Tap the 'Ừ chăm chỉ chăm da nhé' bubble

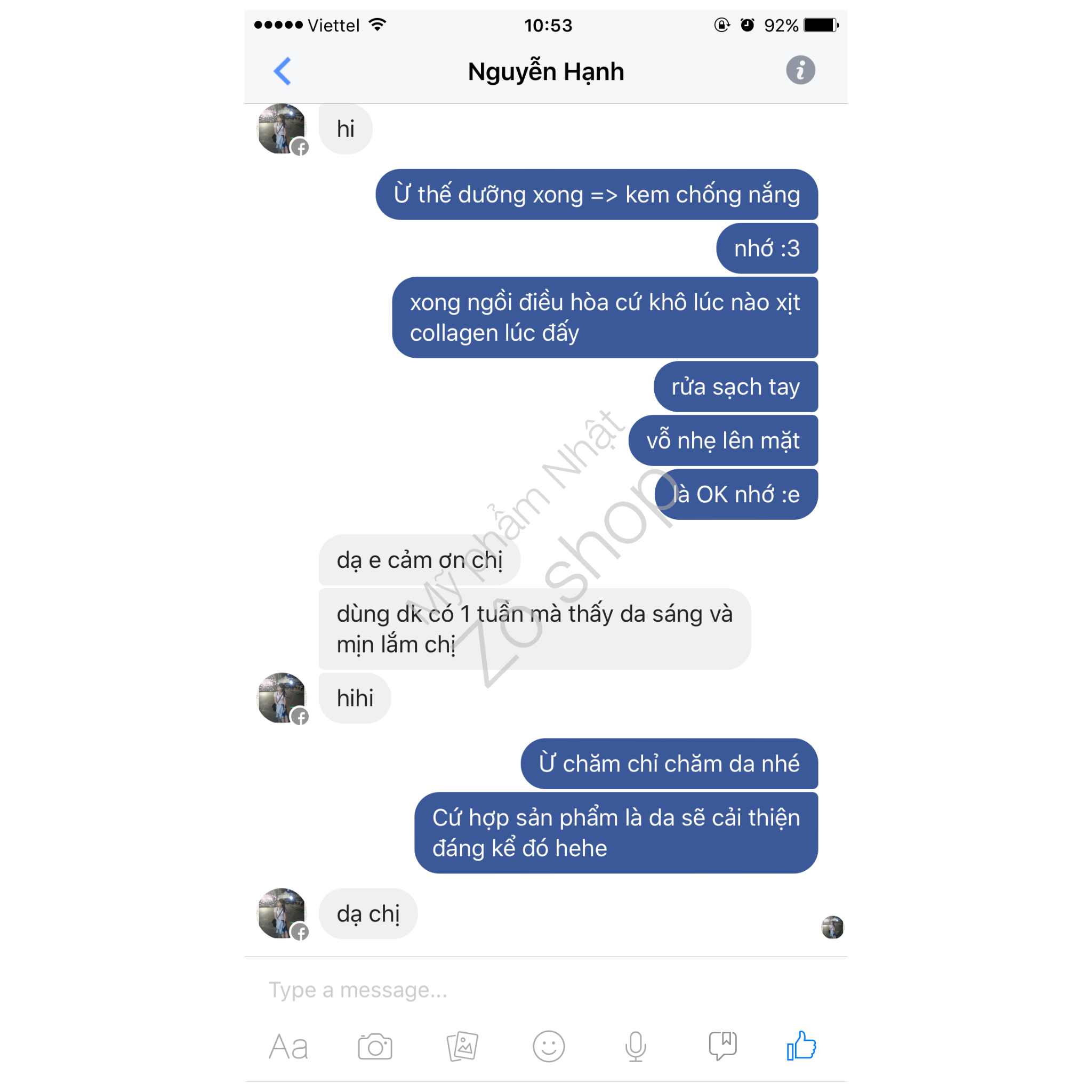click(669, 764)
